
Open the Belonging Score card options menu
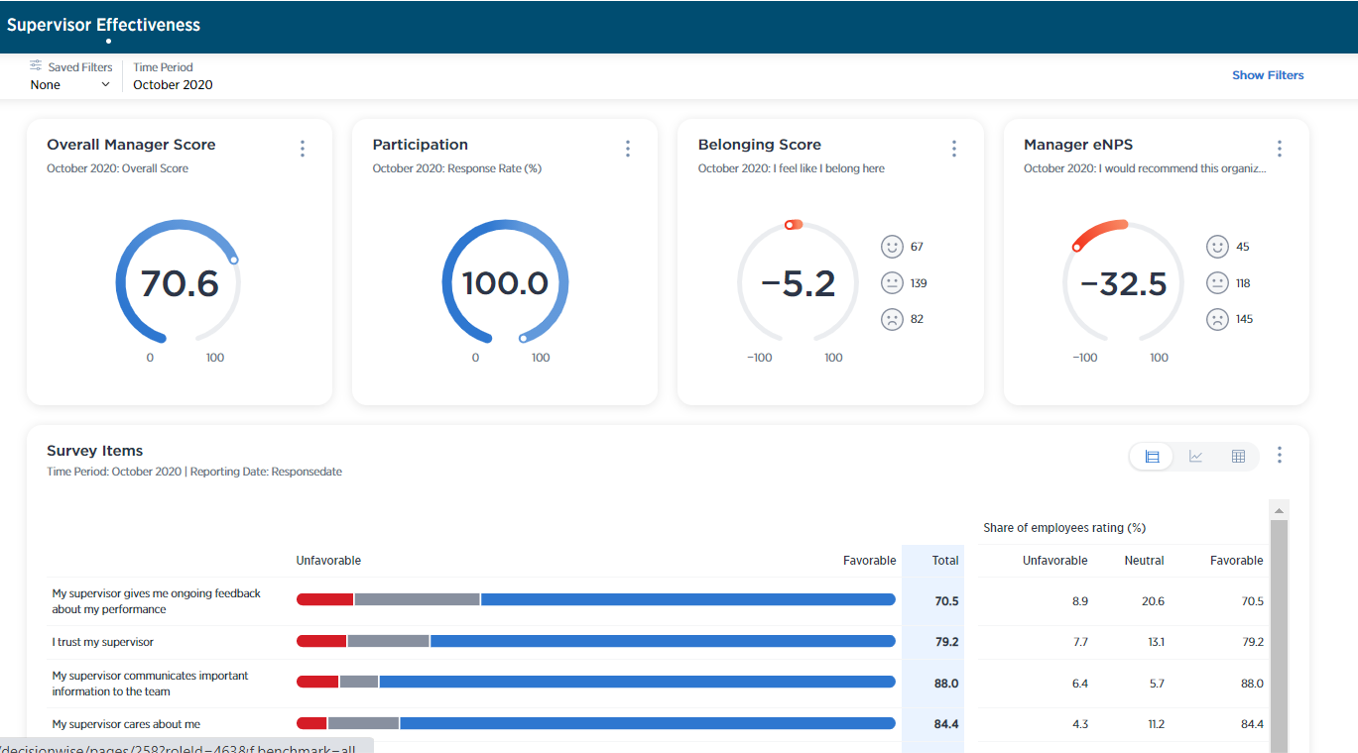pyautogui.click(x=954, y=148)
